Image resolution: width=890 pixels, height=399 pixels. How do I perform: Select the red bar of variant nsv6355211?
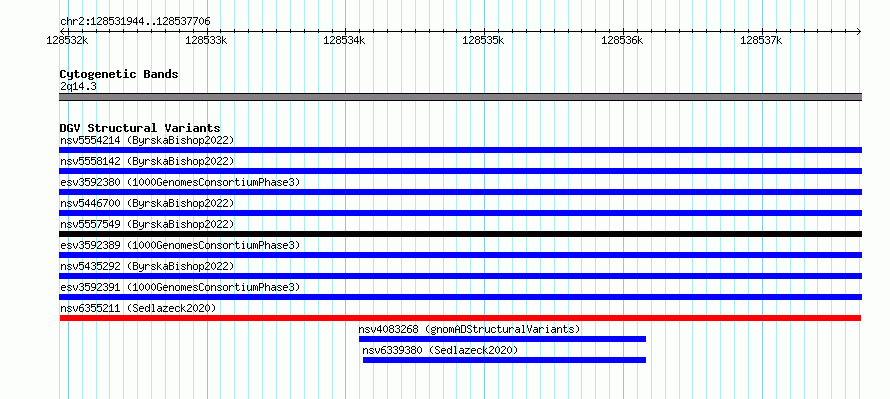point(460,318)
